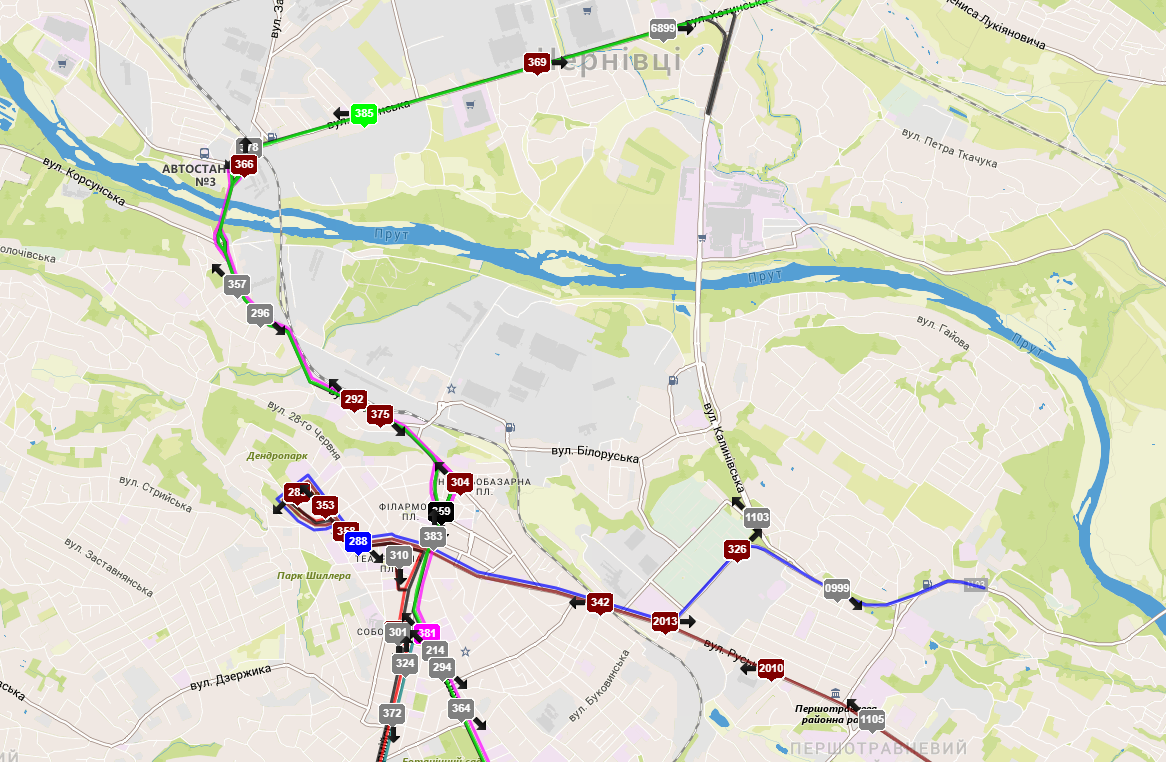The image size is (1166, 762).
Task: Open dark red vehicle marker 366
Action: [x=244, y=165]
